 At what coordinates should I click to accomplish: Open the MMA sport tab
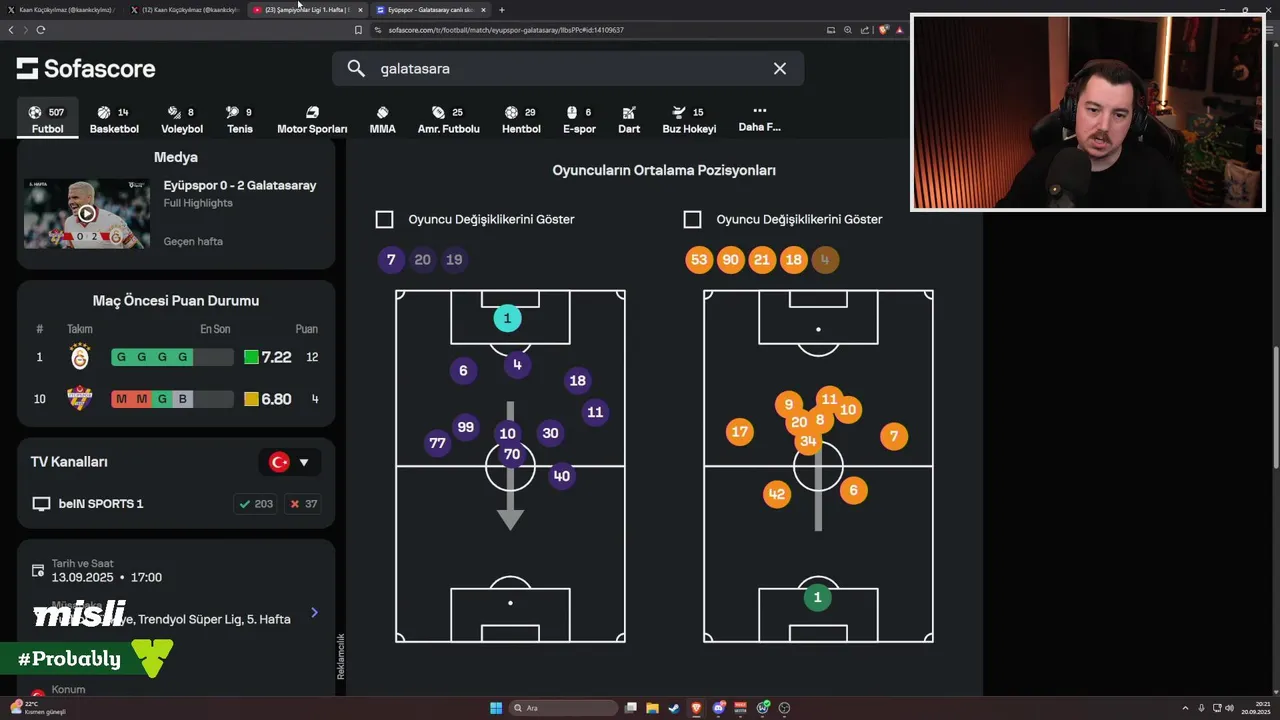click(382, 120)
